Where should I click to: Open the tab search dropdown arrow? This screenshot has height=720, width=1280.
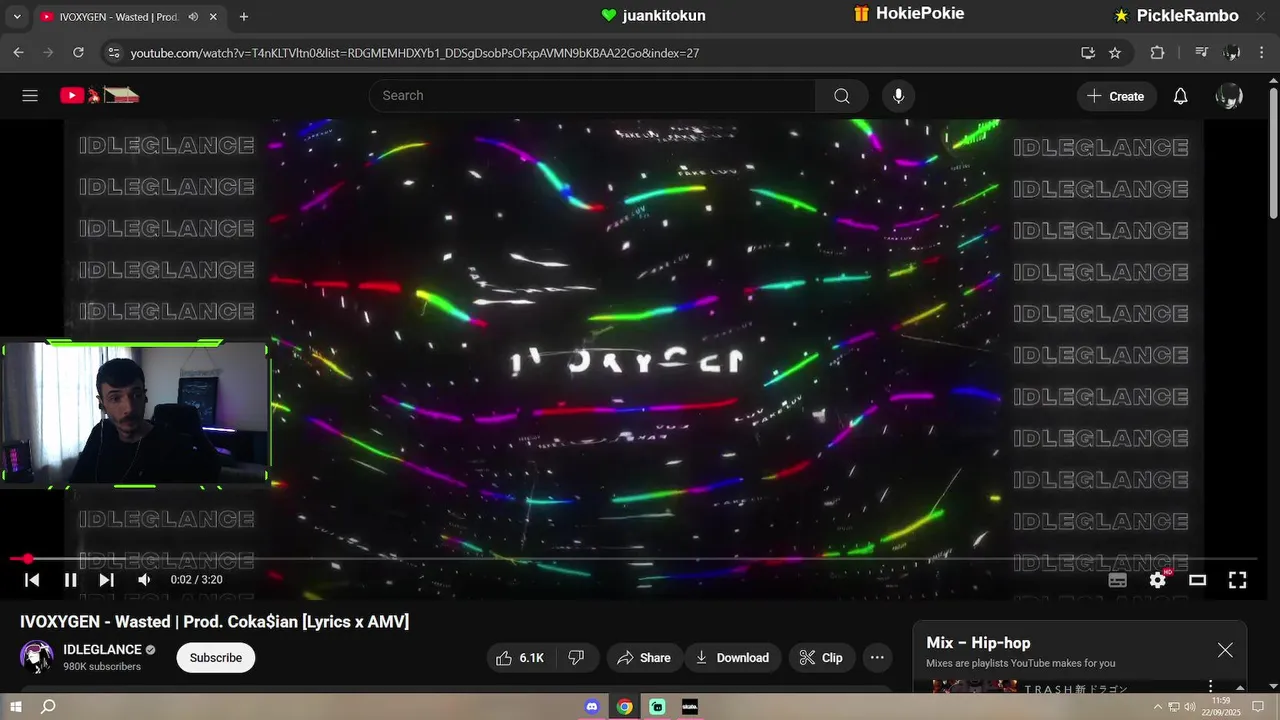tap(15, 17)
